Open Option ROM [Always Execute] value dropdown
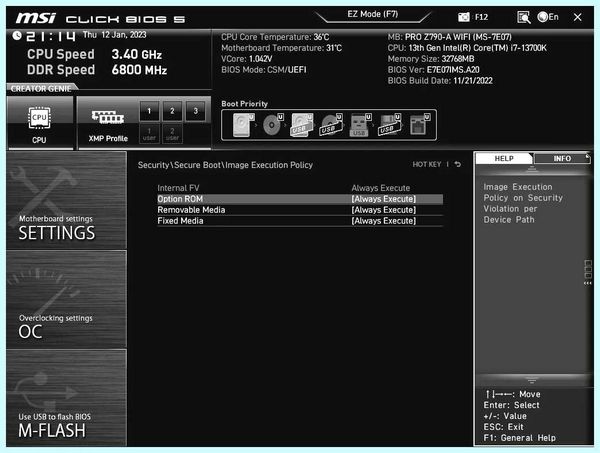This screenshot has width=600, height=453. [383, 199]
